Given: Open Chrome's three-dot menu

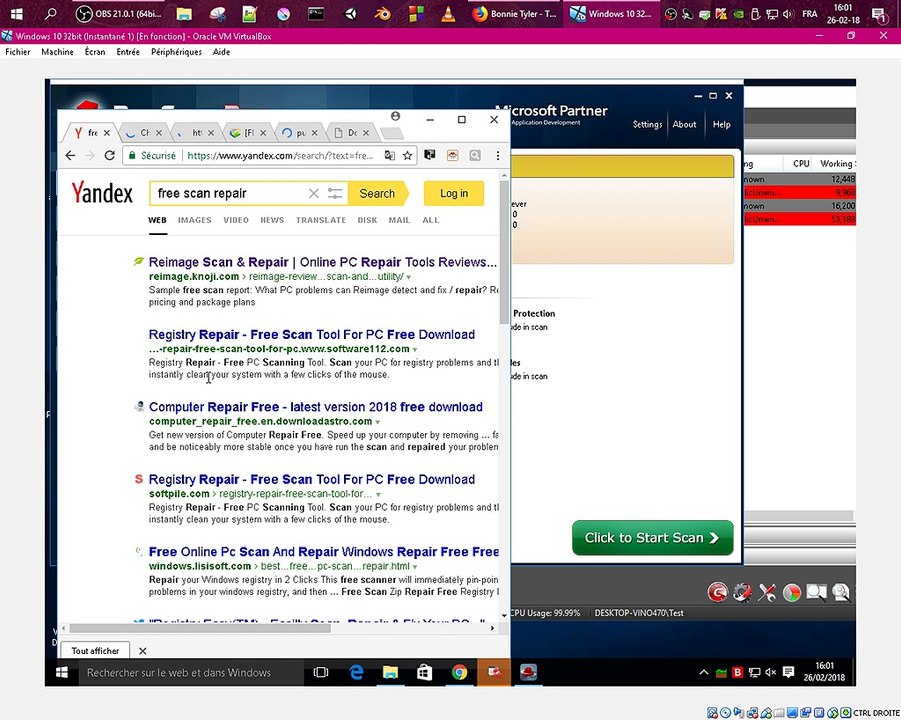Looking at the screenshot, I should [498, 155].
